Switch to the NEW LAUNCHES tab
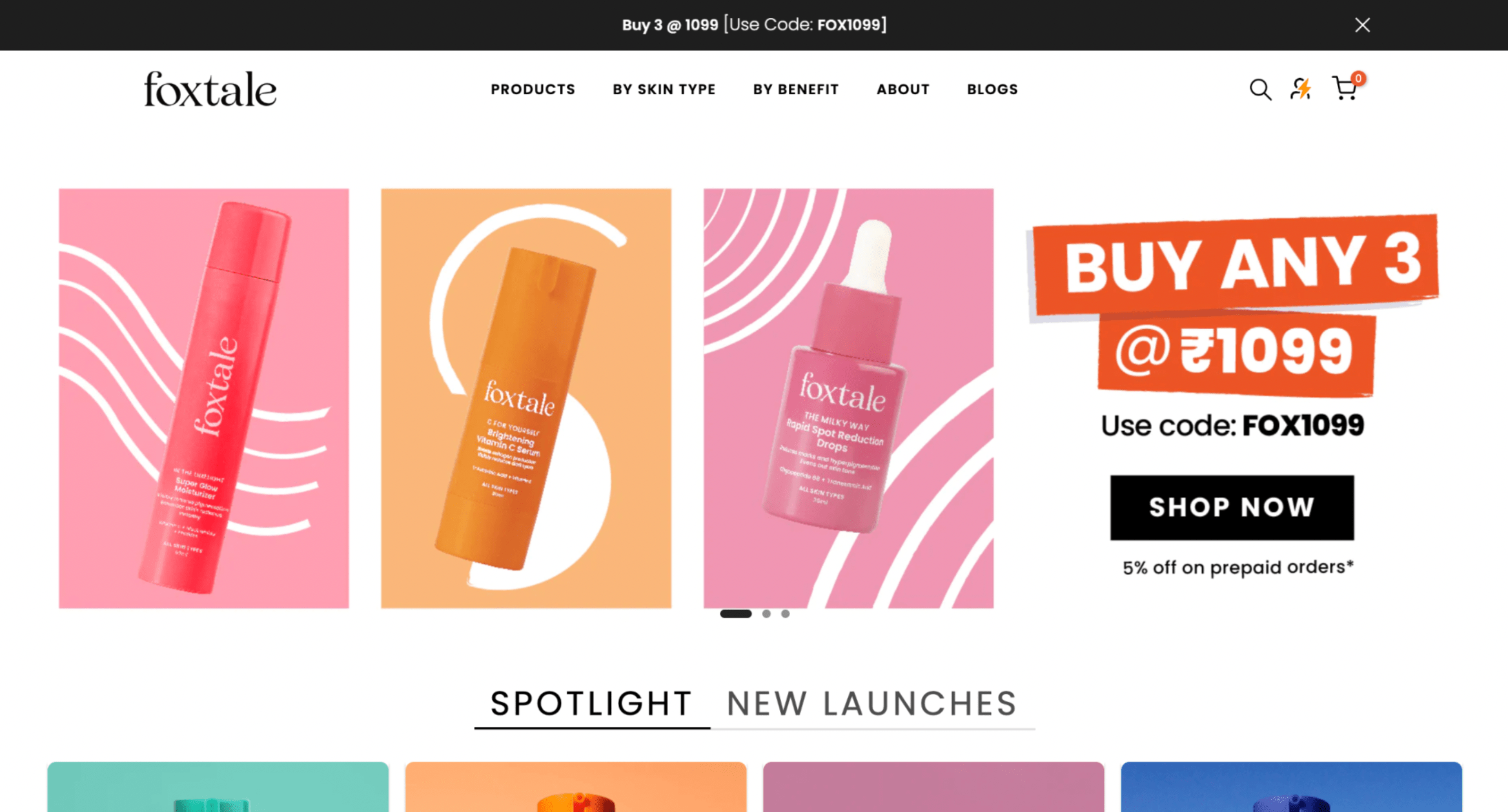Image resolution: width=1508 pixels, height=812 pixels. (872, 704)
